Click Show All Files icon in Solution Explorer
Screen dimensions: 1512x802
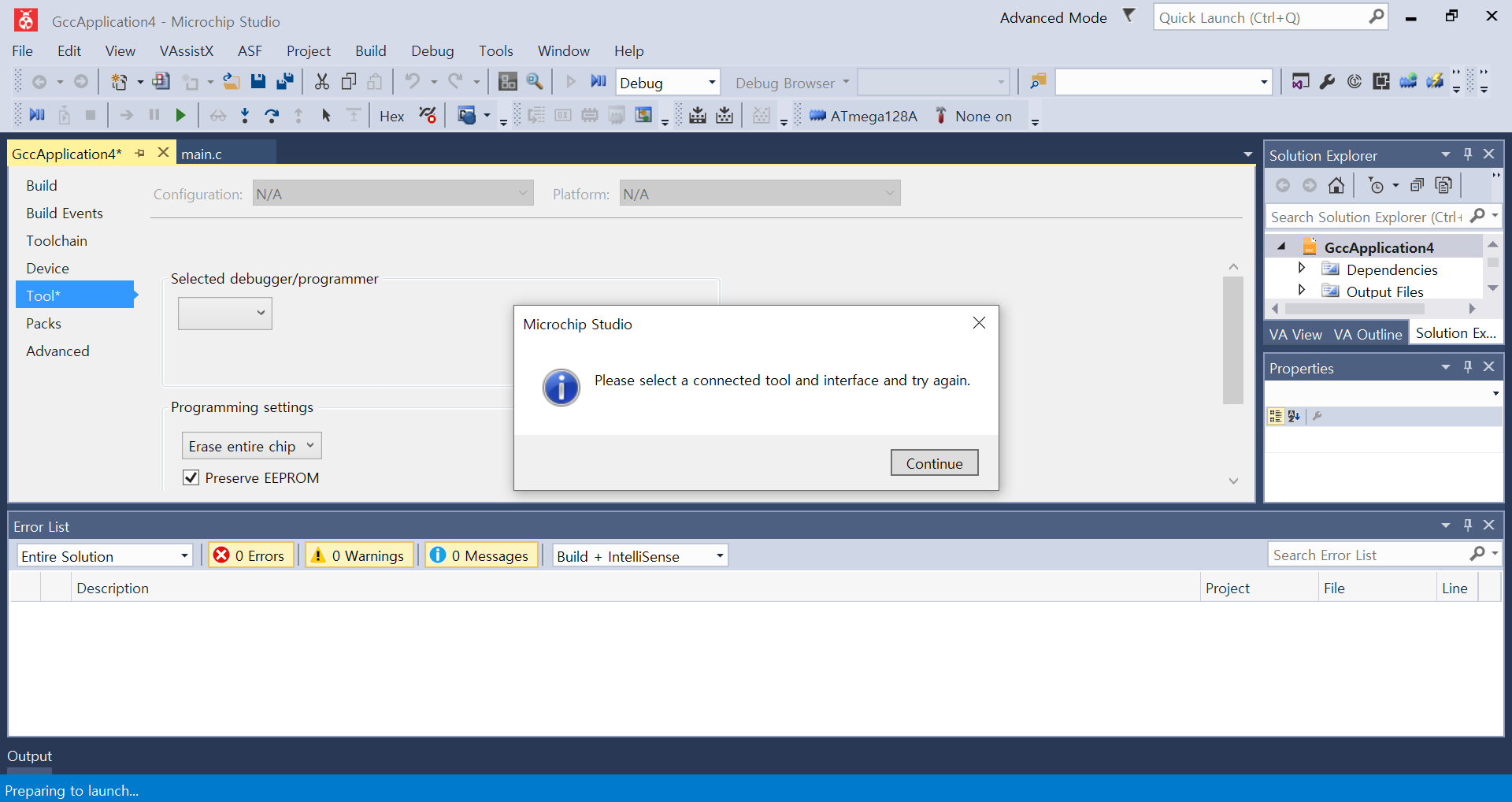click(x=1443, y=185)
